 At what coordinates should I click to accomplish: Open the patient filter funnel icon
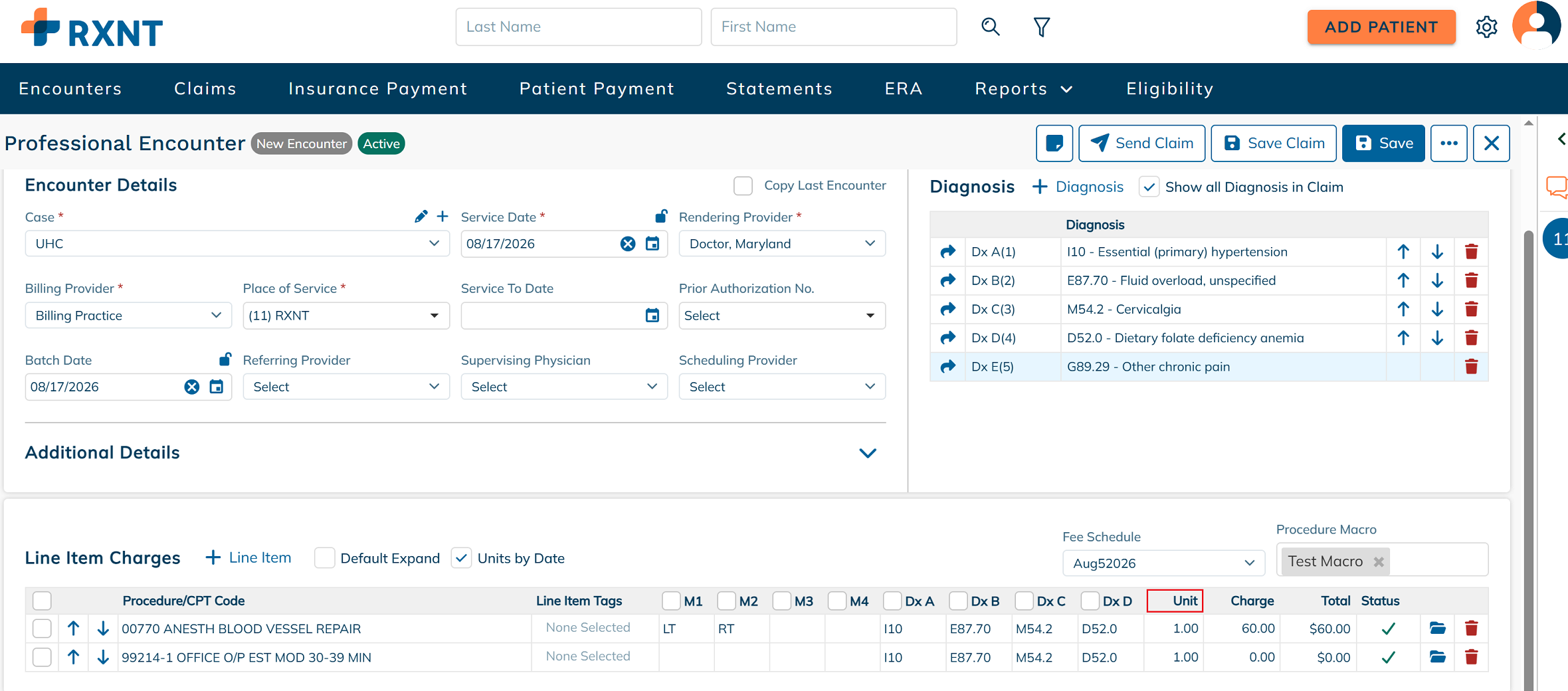(x=1041, y=27)
